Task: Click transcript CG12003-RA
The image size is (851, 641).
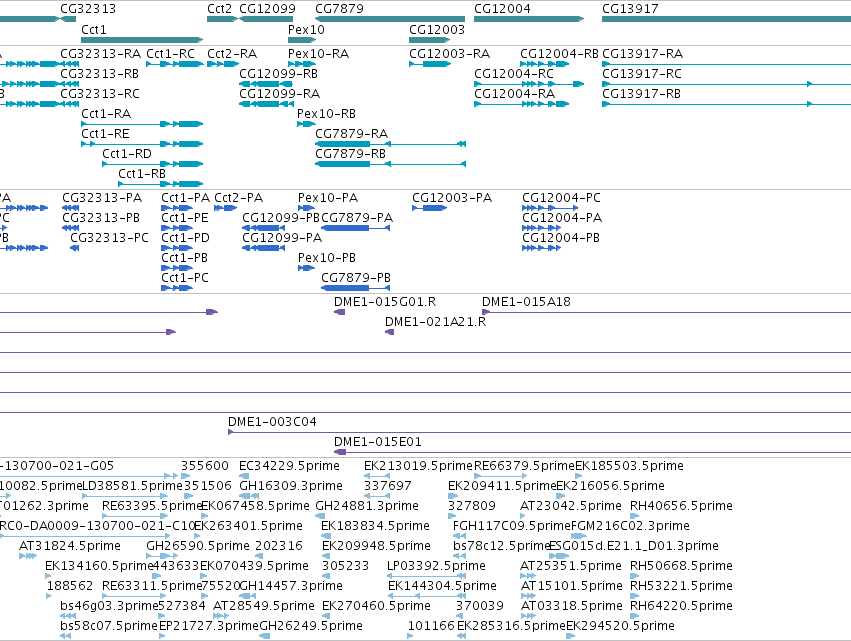Action: pyautogui.click(x=449, y=54)
